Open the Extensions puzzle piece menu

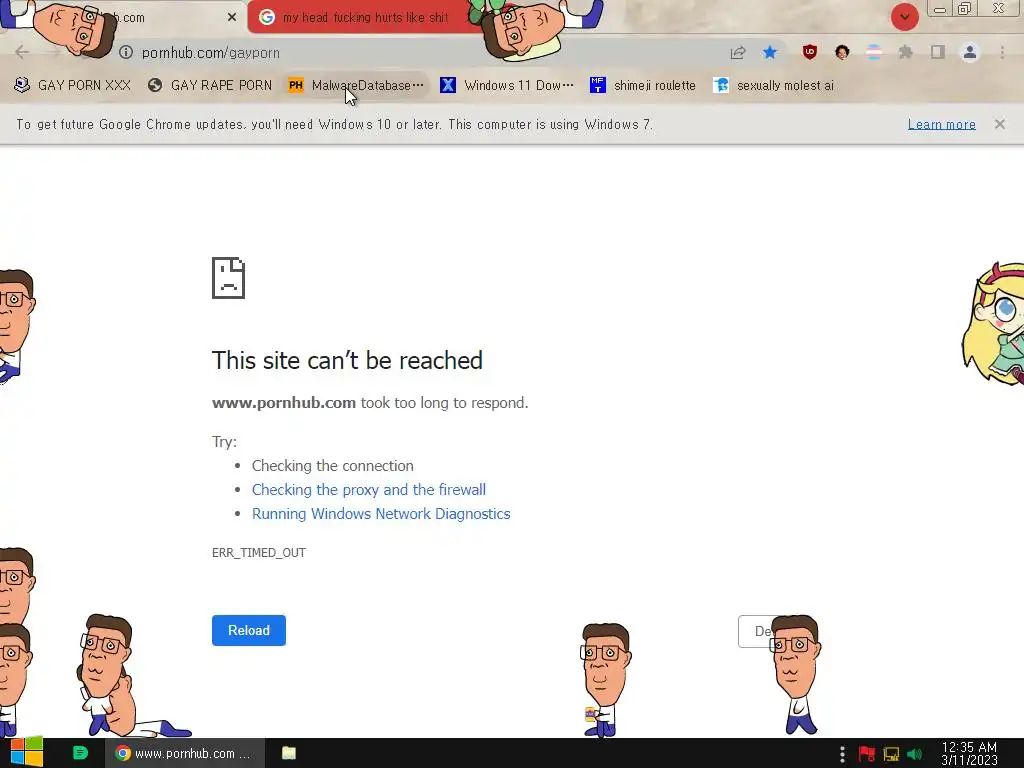click(906, 52)
